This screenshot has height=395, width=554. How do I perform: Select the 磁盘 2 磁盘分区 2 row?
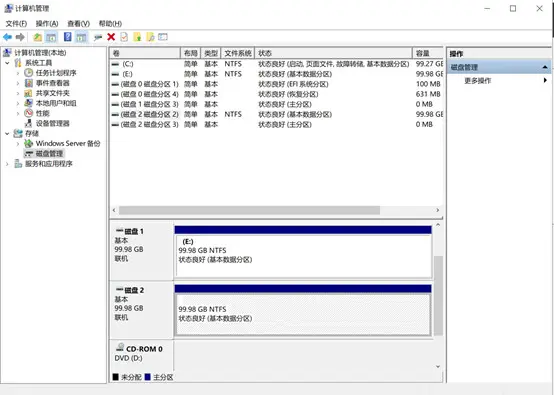point(277,114)
